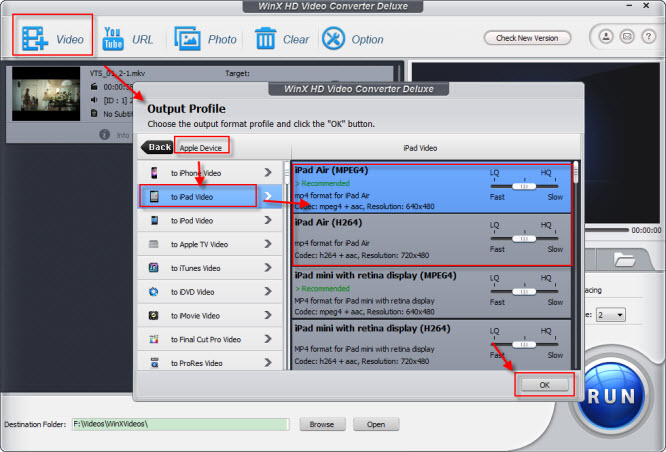The image size is (666, 452).
Task: Click the iPad device icon
Action: coord(154,196)
